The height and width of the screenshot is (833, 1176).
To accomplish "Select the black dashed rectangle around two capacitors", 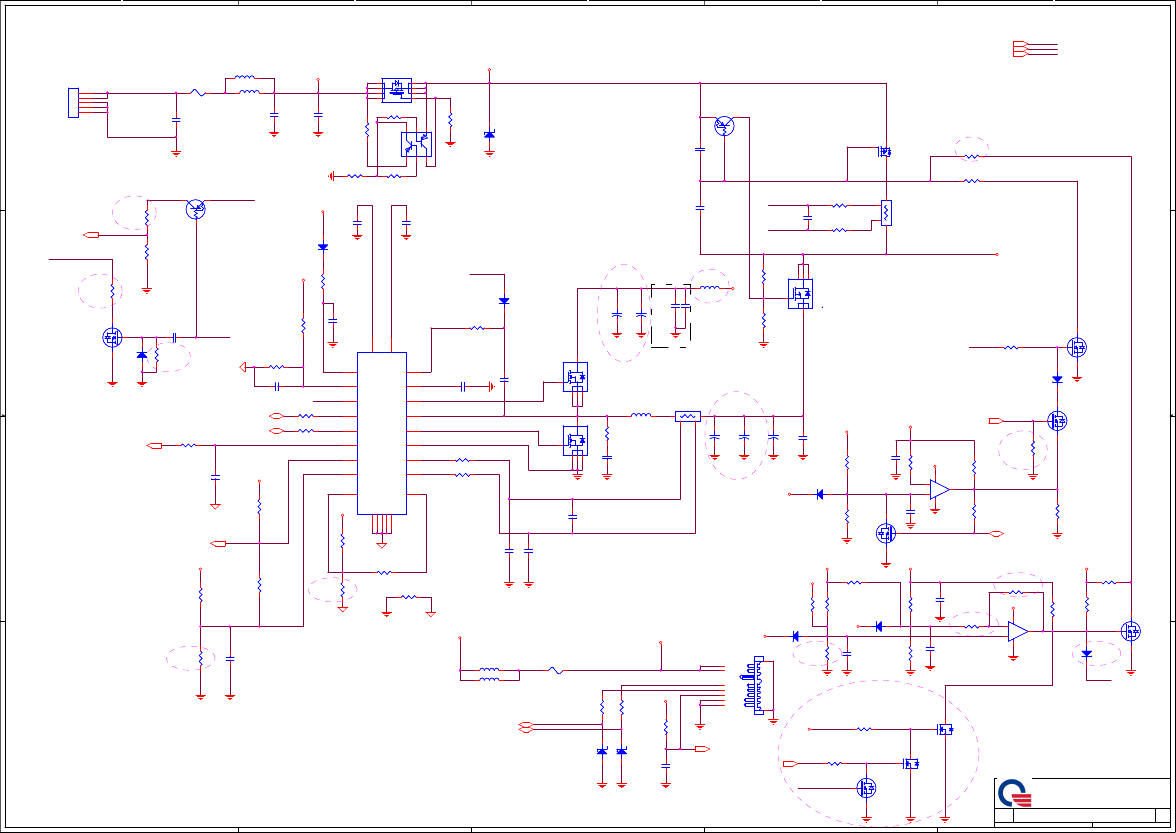I will pos(670,316).
